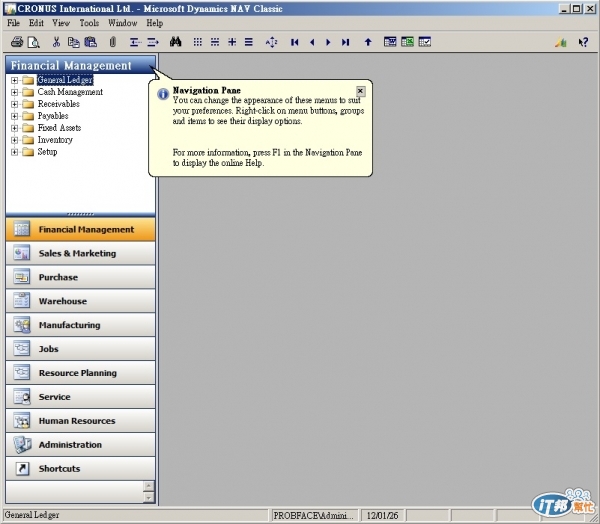Viewport: 600px width, 524px height.
Task: Go to the First record arrow
Action: point(294,42)
